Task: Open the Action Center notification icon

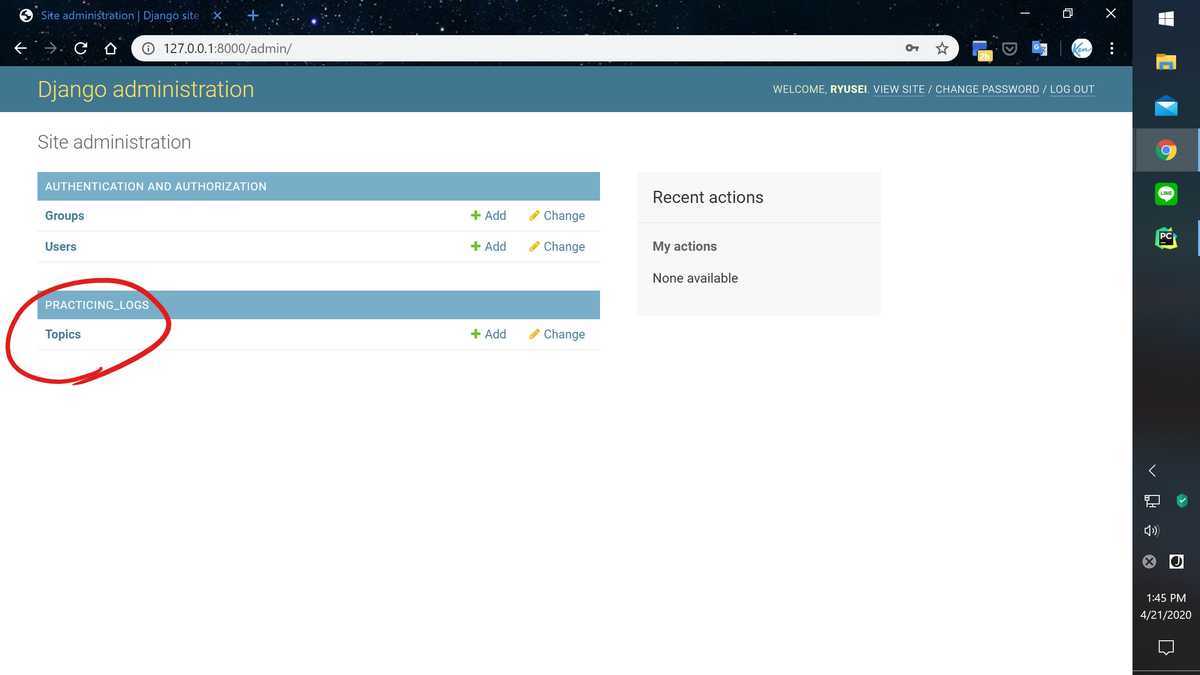Action: coord(1166,648)
